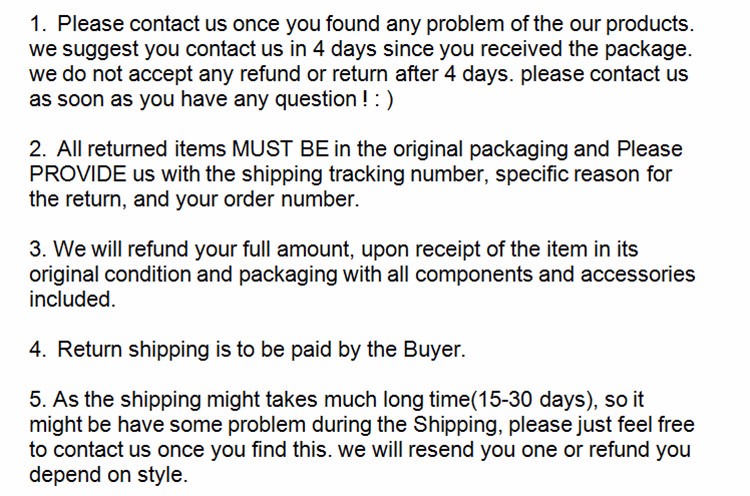Click the list number "3."
Image resolution: width=750 pixels, height=496 pixels.
(38, 249)
